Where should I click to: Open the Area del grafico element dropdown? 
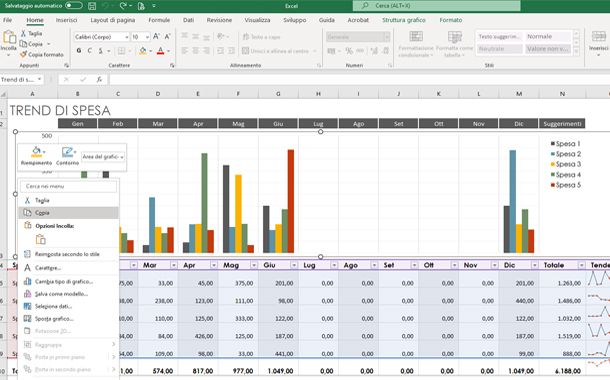pos(122,157)
